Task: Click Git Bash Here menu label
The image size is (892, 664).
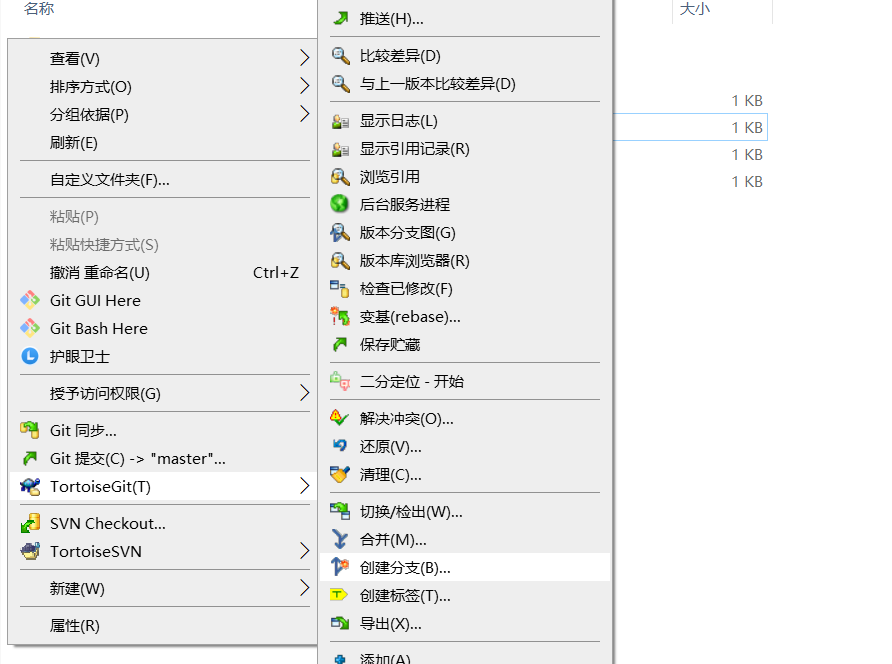Action: [99, 328]
